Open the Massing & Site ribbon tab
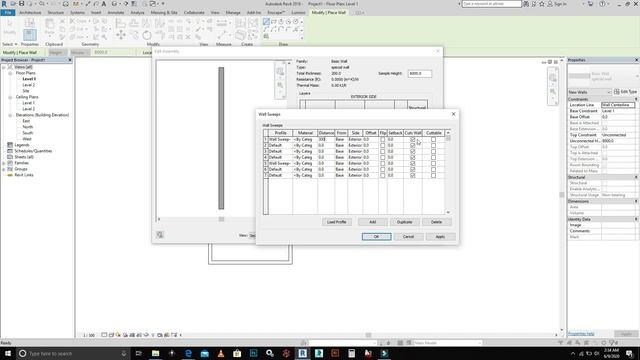This screenshot has width=640, height=360. pos(164,13)
